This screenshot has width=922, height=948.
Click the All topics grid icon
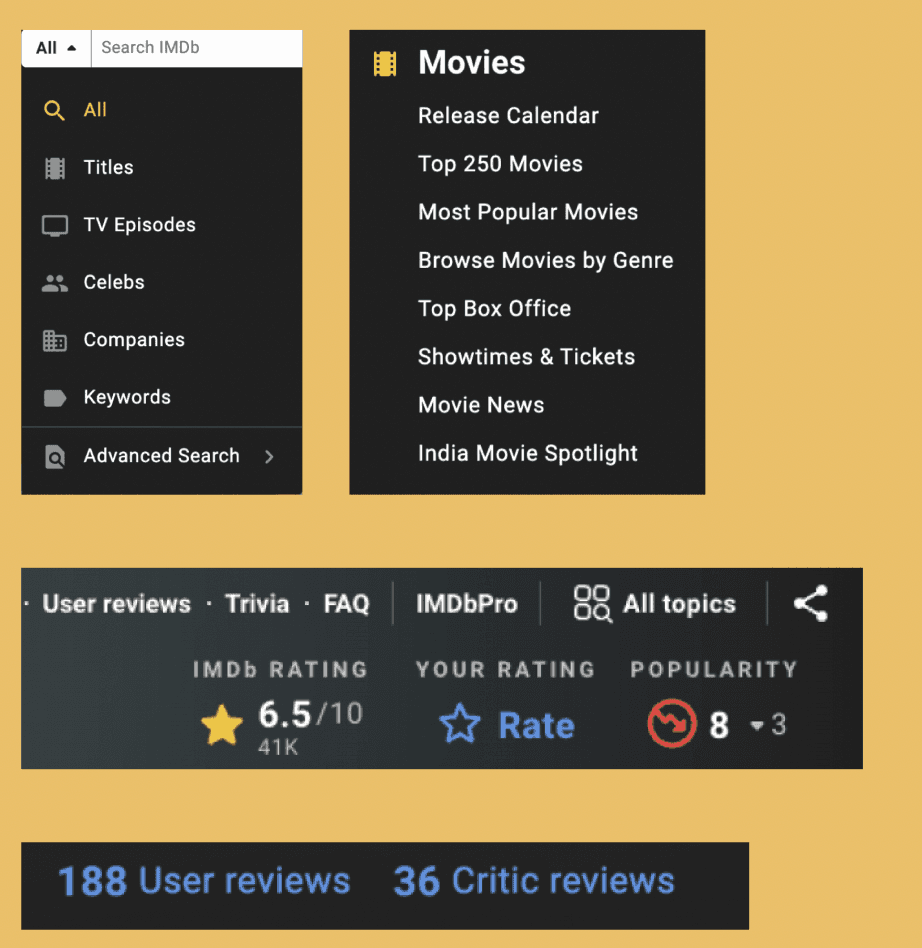coord(592,603)
